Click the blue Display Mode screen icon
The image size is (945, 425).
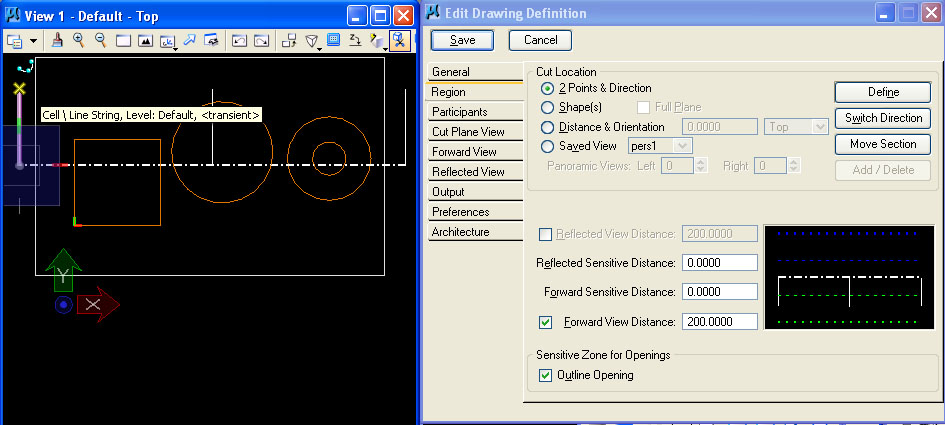click(x=333, y=40)
